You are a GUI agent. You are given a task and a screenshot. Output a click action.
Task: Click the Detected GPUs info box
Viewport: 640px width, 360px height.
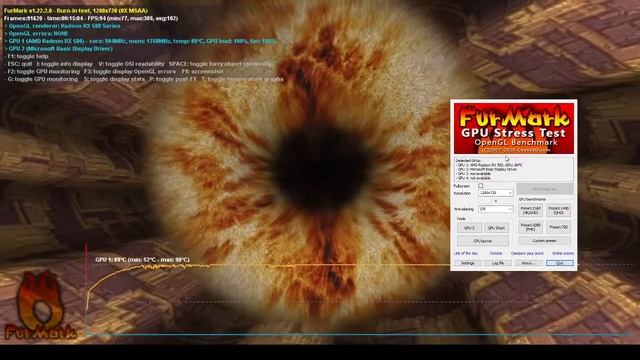point(514,169)
